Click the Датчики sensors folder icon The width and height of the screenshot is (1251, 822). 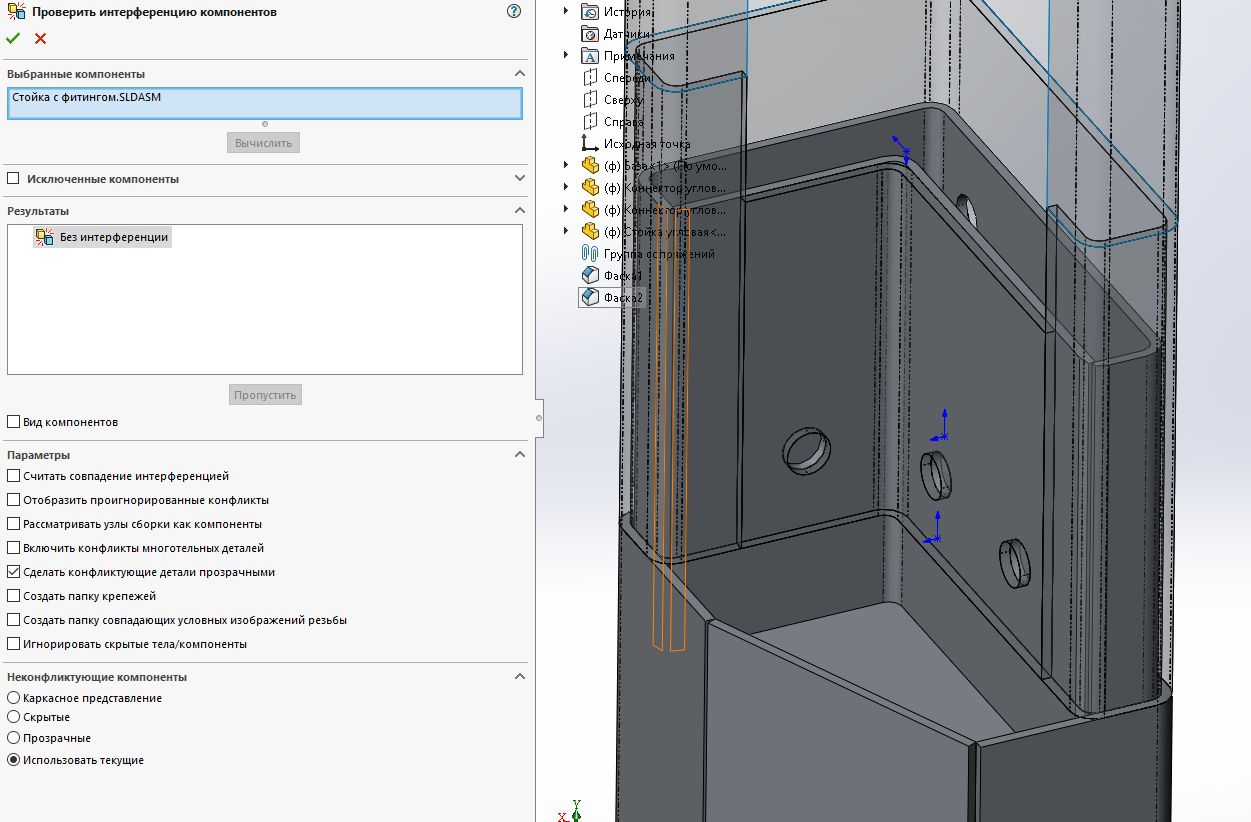tap(589, 34)
